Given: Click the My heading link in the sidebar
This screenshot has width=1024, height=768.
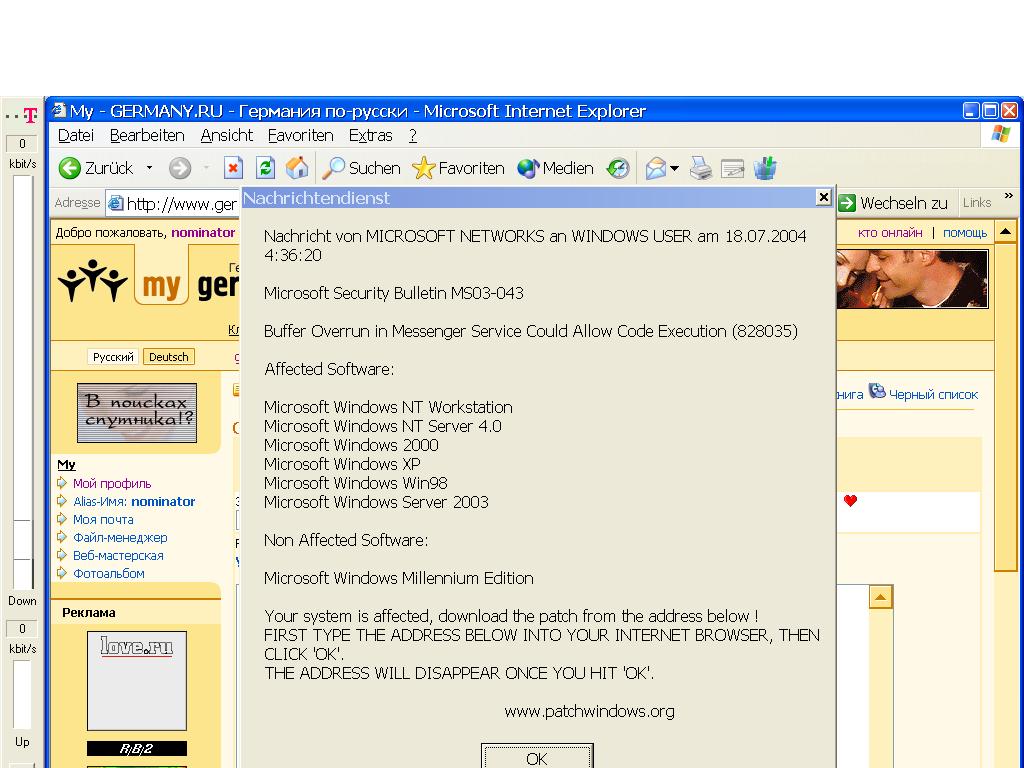Looking at the screenshot, I should 67,464.
